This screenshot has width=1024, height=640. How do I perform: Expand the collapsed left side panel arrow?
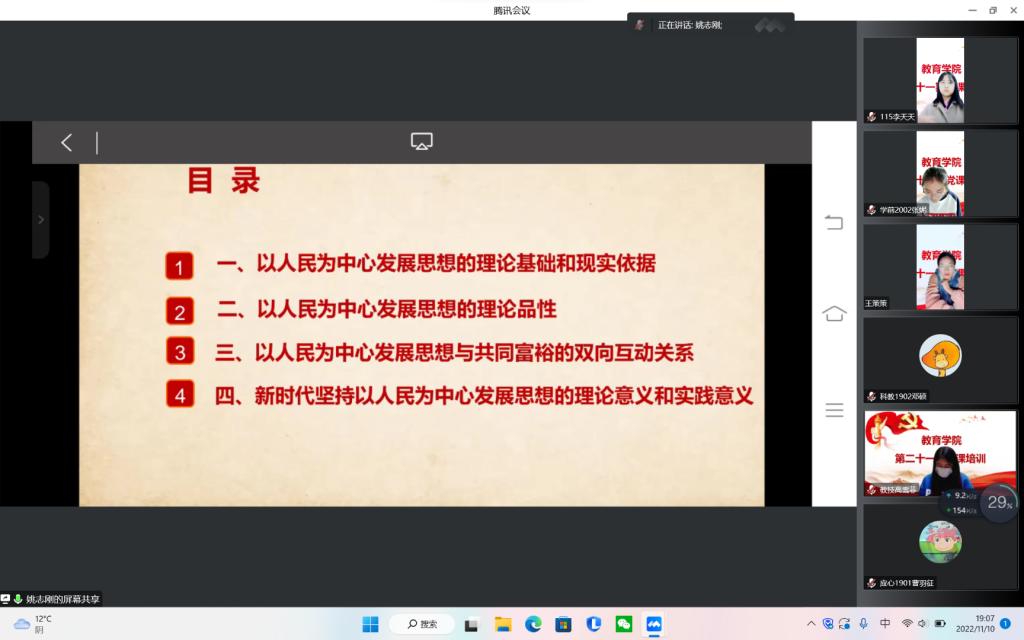point(40,220)
